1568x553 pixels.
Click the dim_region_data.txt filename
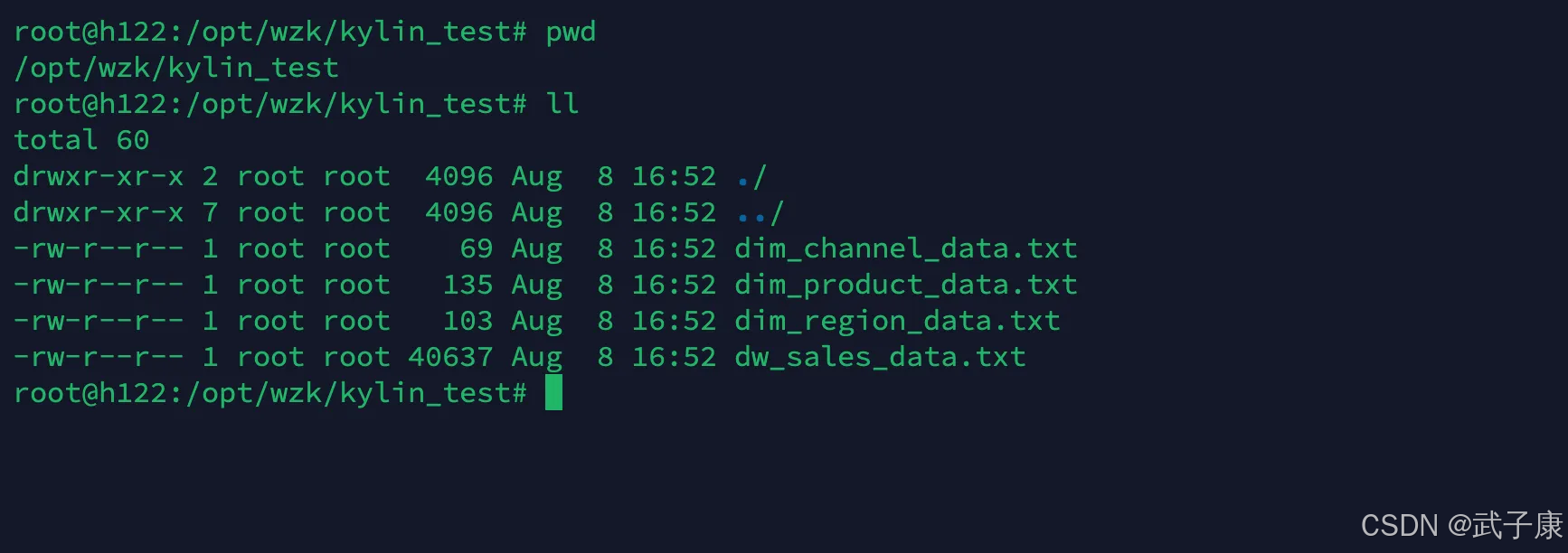896,321
